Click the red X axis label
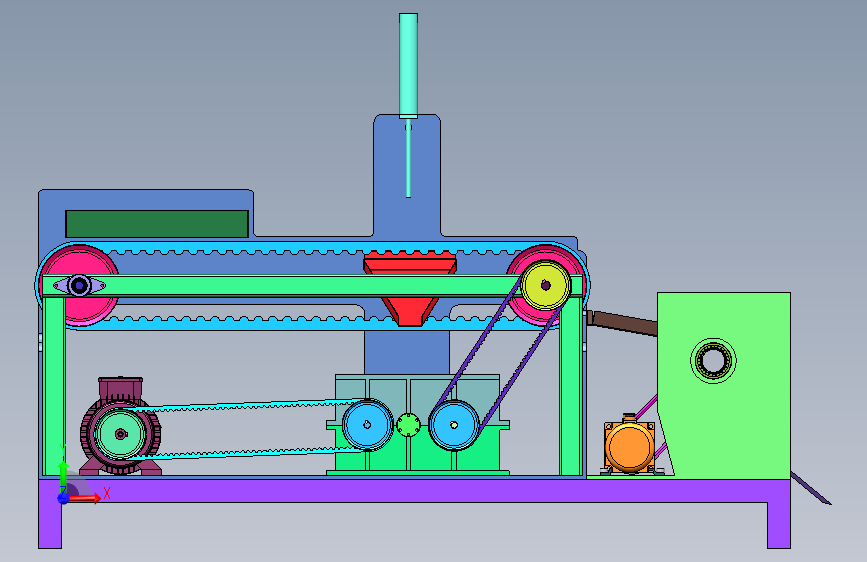This screenshot has width=867, height=562. tap(107, 493)
